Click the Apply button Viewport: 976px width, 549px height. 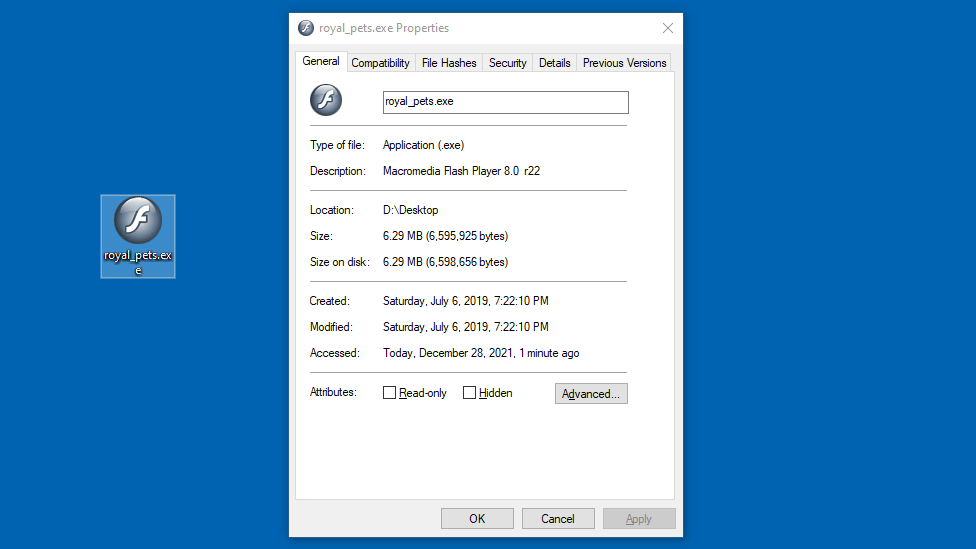tap(638, 519)
